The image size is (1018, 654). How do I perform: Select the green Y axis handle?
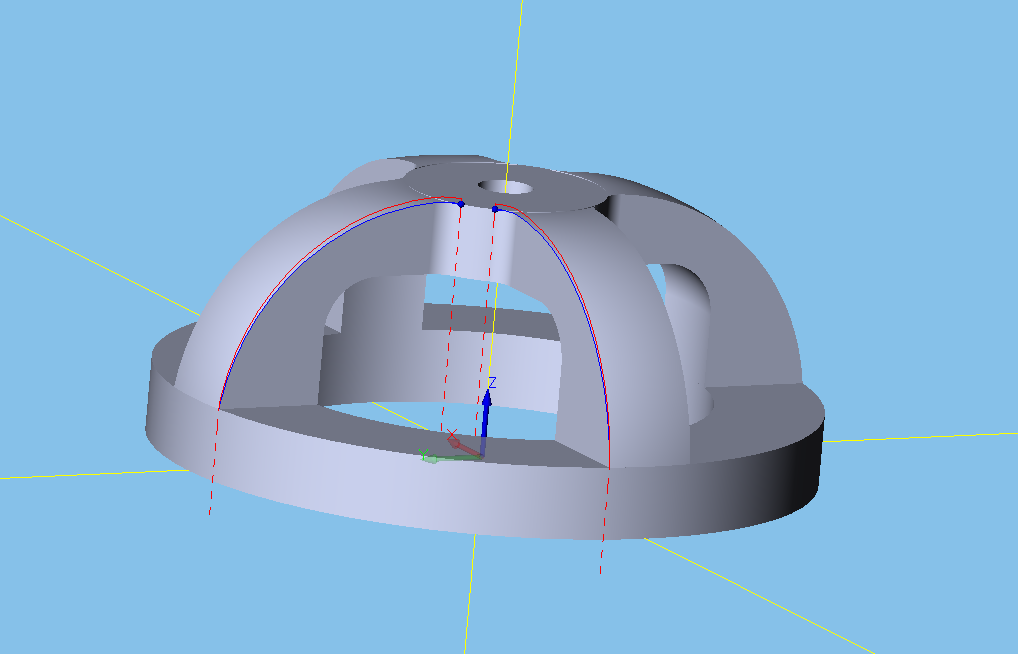pyautogui.click(x=449, y=457)
